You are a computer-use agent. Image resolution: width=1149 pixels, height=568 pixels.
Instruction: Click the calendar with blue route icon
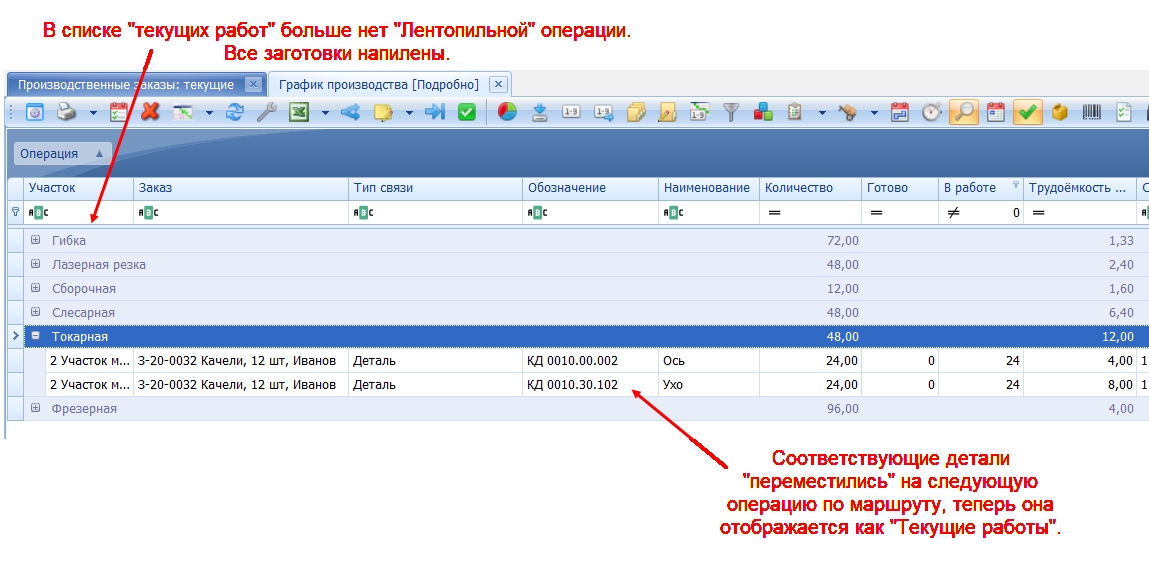tap(899, 112)
